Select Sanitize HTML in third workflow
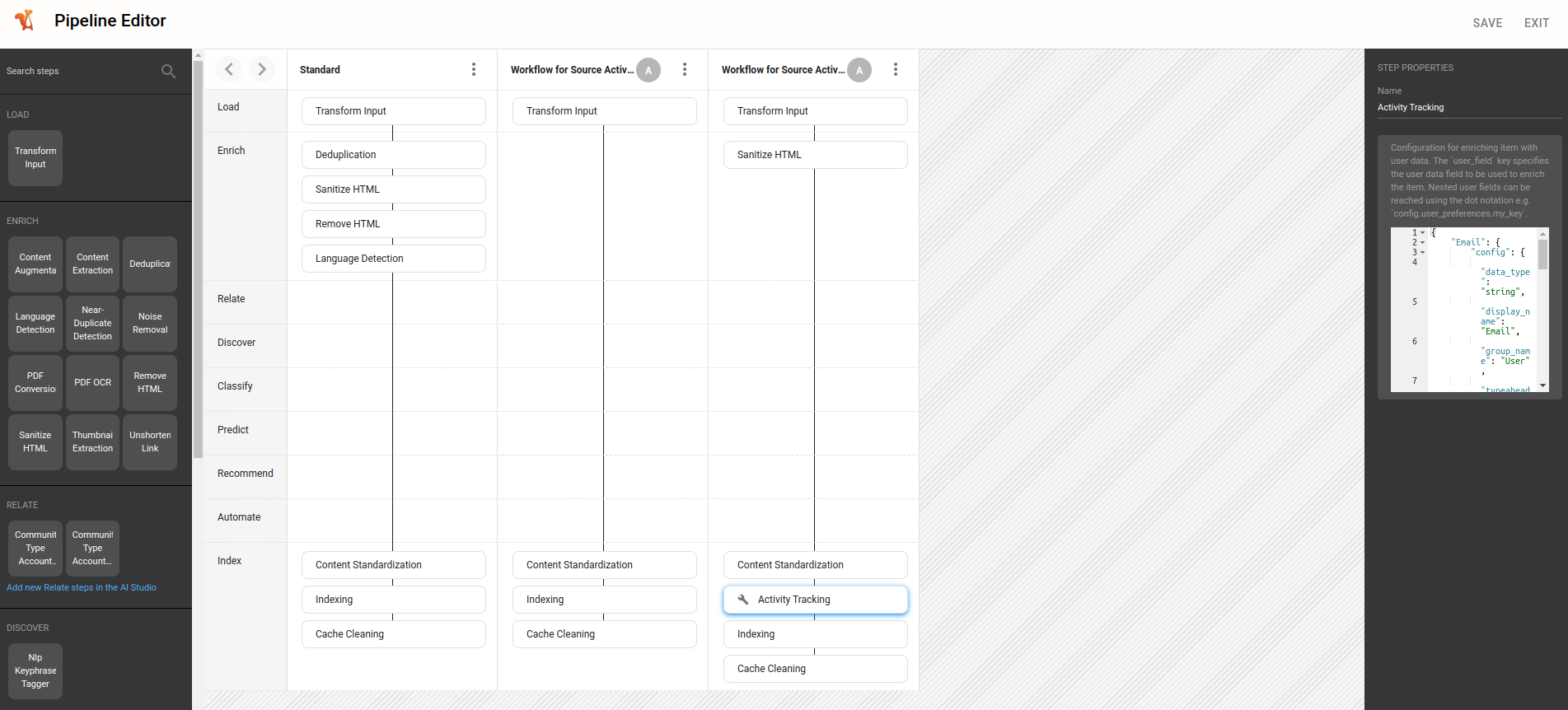1568x710 pixels. tap(816, 155)
